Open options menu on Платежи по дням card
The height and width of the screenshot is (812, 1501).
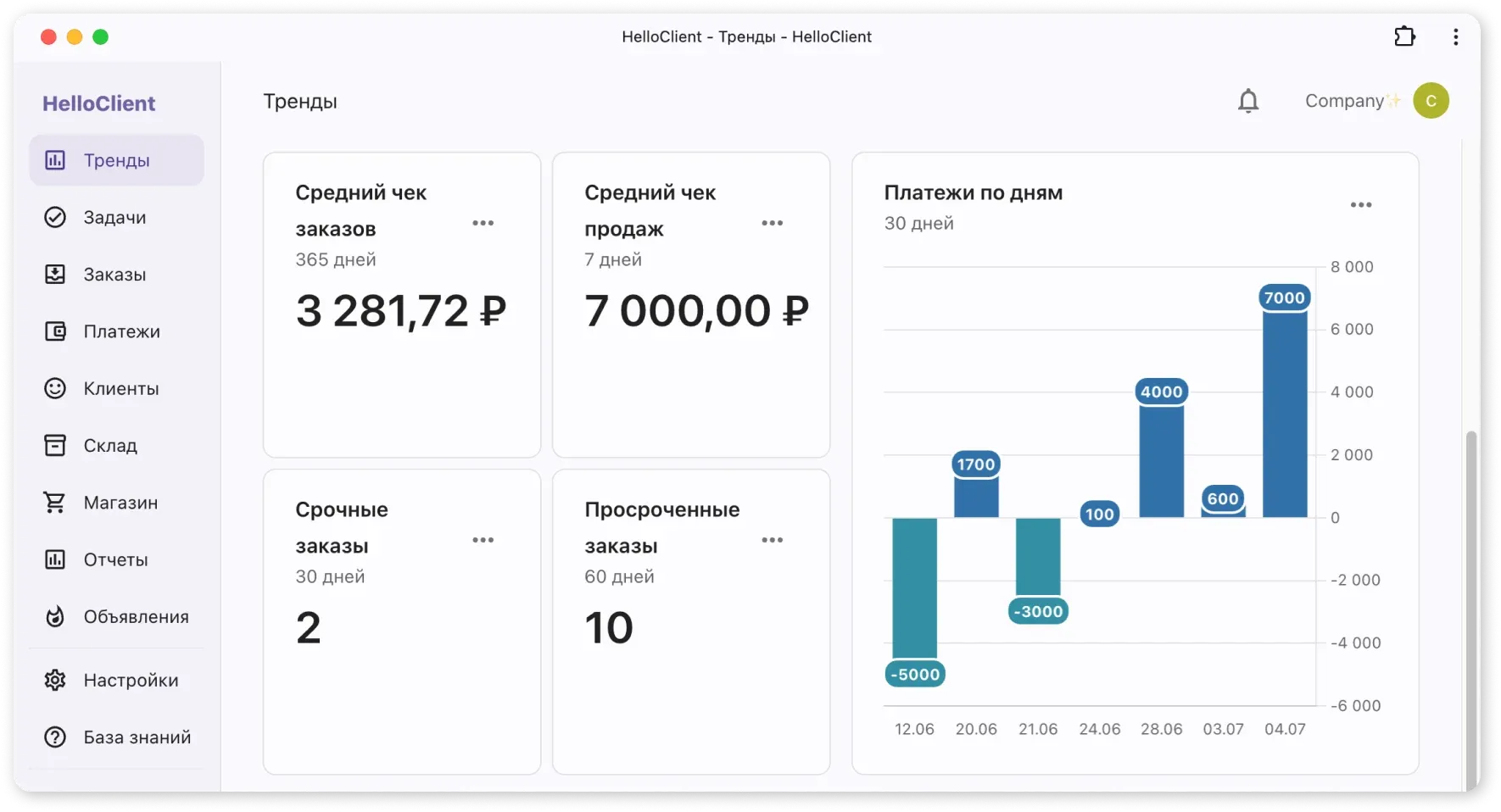tap(1362, 204)
